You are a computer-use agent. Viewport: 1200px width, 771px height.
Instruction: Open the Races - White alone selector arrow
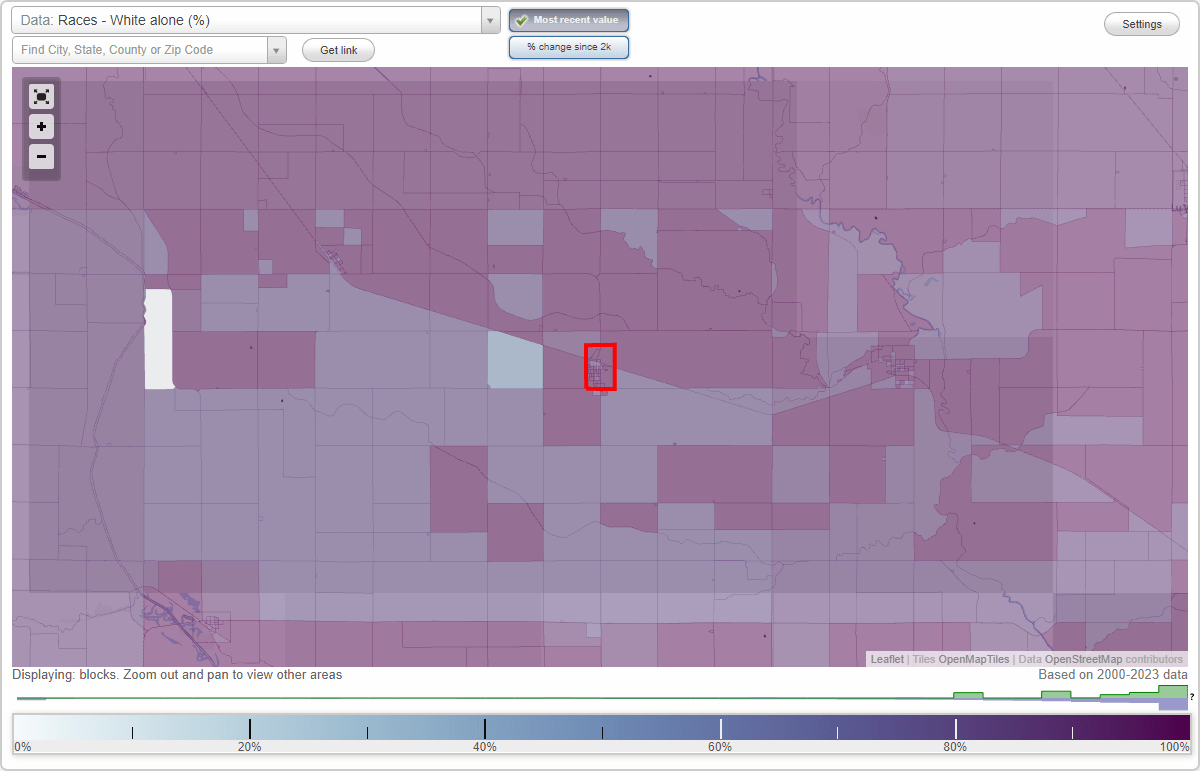(489, 19)
